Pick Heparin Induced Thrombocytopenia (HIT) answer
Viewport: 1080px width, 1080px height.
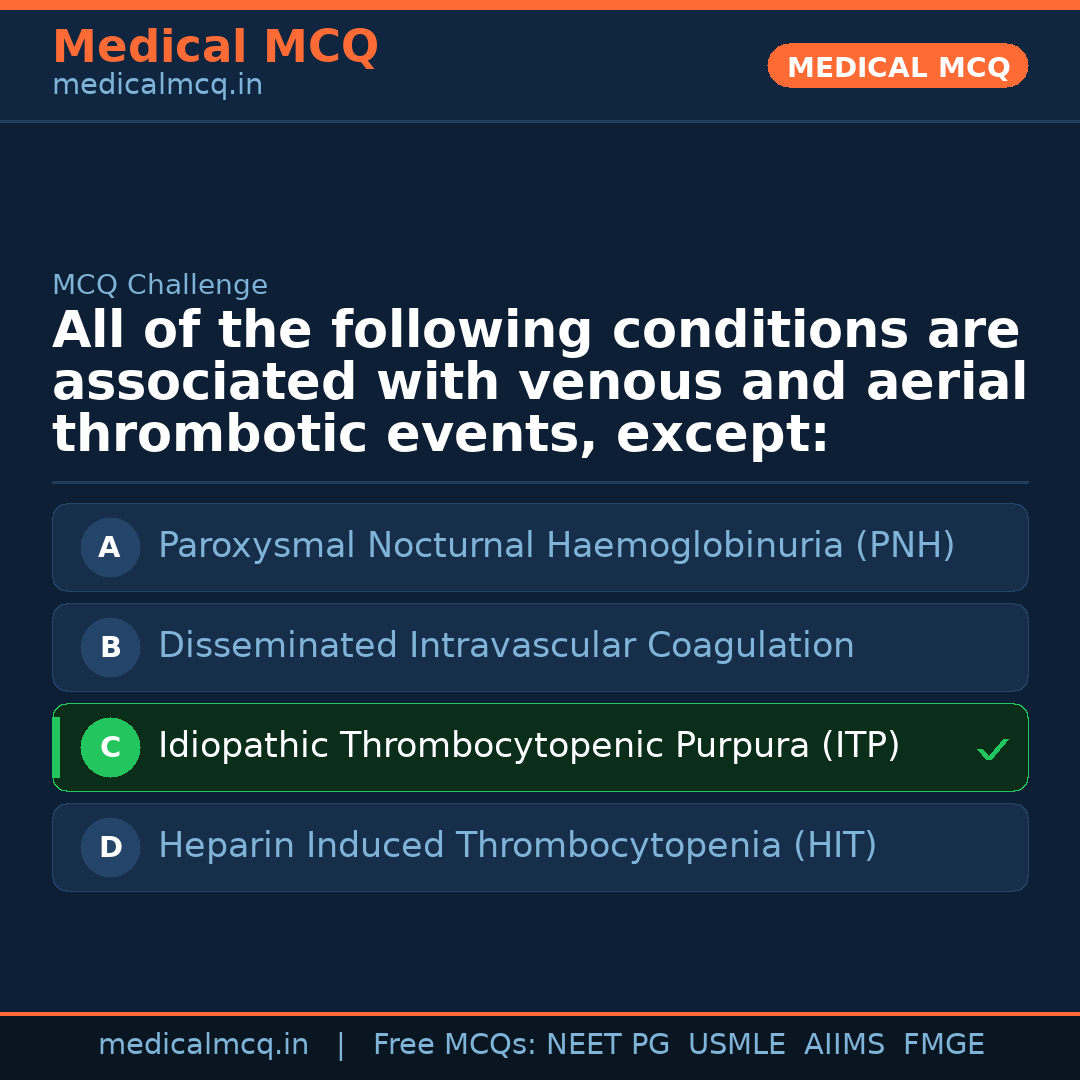coord(517,846)
